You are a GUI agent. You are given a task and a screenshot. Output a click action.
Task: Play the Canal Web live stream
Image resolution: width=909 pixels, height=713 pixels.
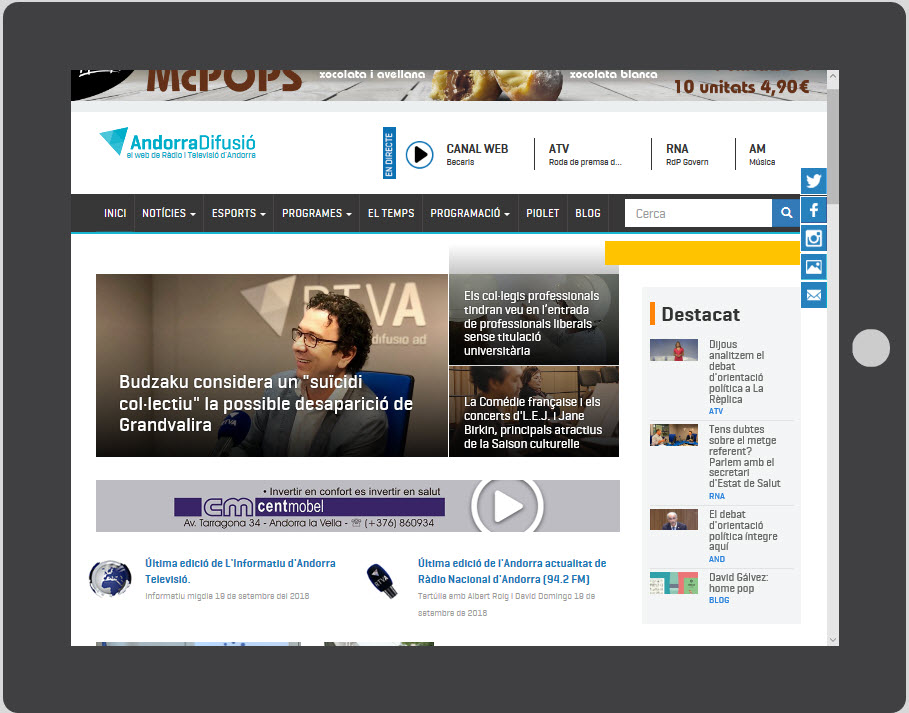(420, 154)
